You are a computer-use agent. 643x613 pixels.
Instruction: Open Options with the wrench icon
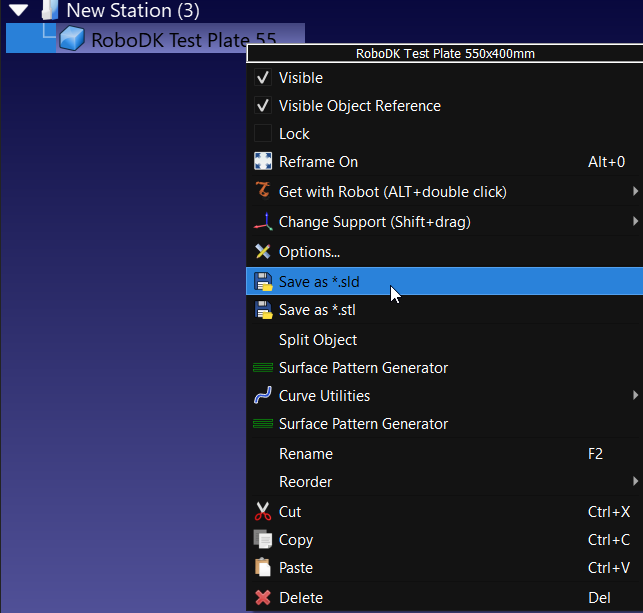pos(263,252)
